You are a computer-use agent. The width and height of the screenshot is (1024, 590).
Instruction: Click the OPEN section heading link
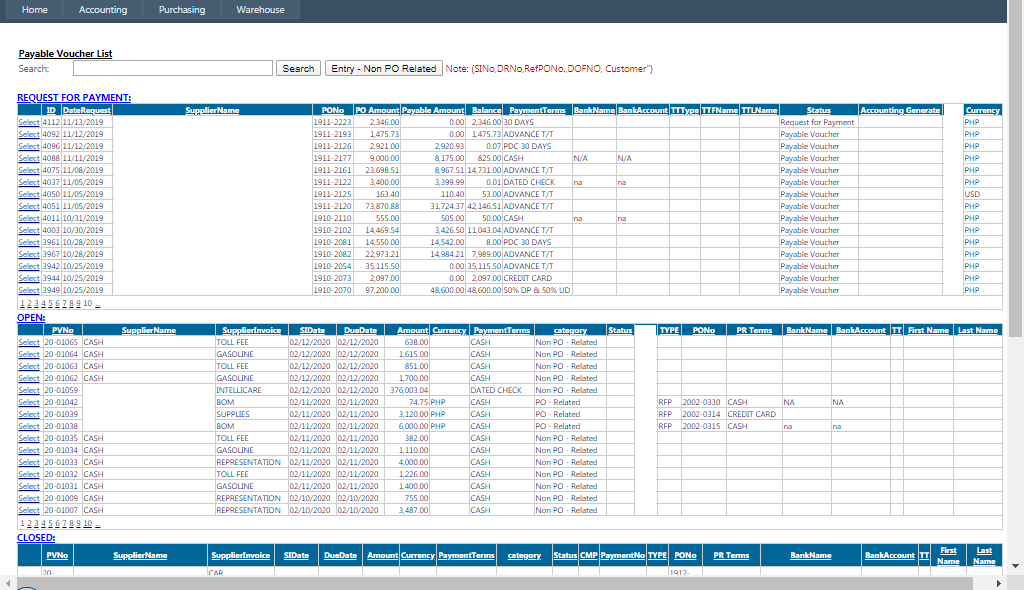point(31,318)
